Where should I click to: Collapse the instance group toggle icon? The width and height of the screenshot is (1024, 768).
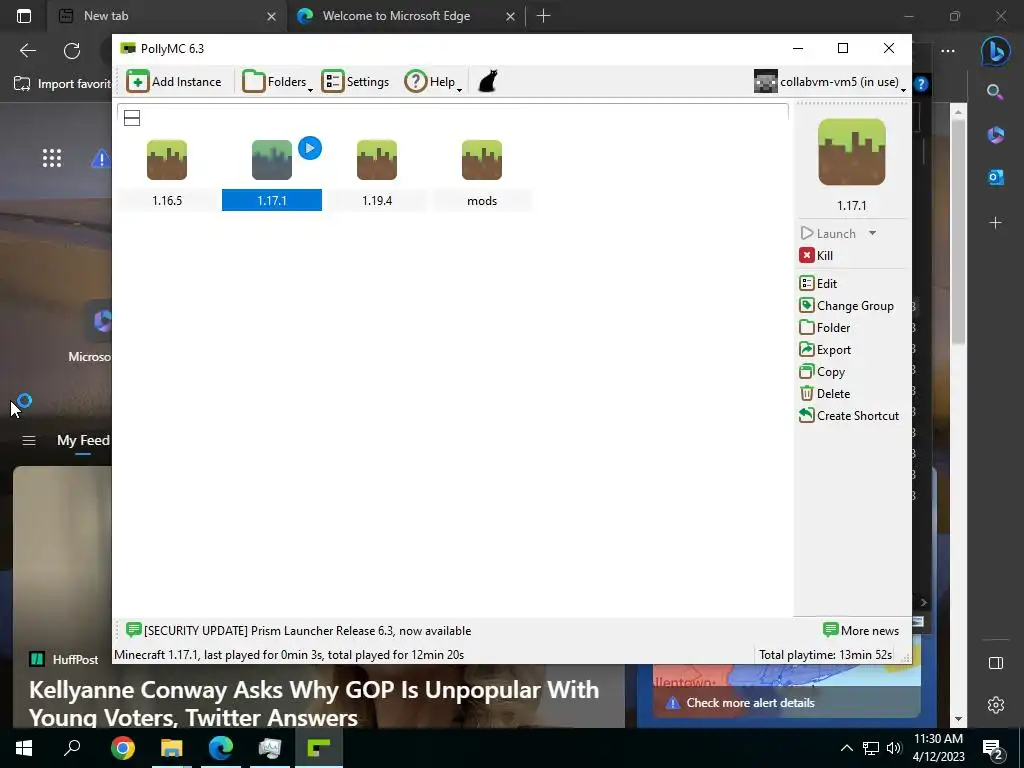[132, 118]
